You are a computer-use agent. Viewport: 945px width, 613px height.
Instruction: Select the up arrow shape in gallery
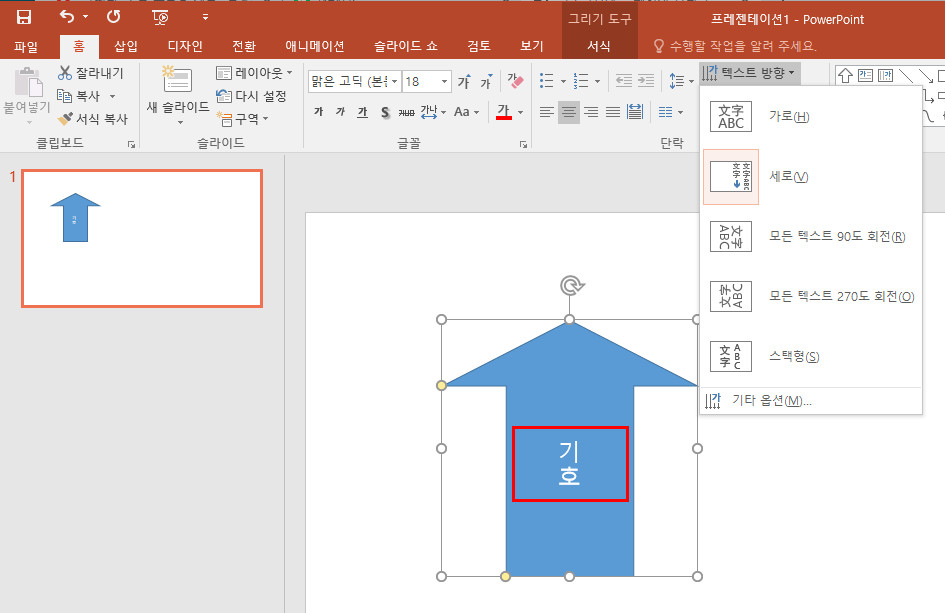(844, 75)
